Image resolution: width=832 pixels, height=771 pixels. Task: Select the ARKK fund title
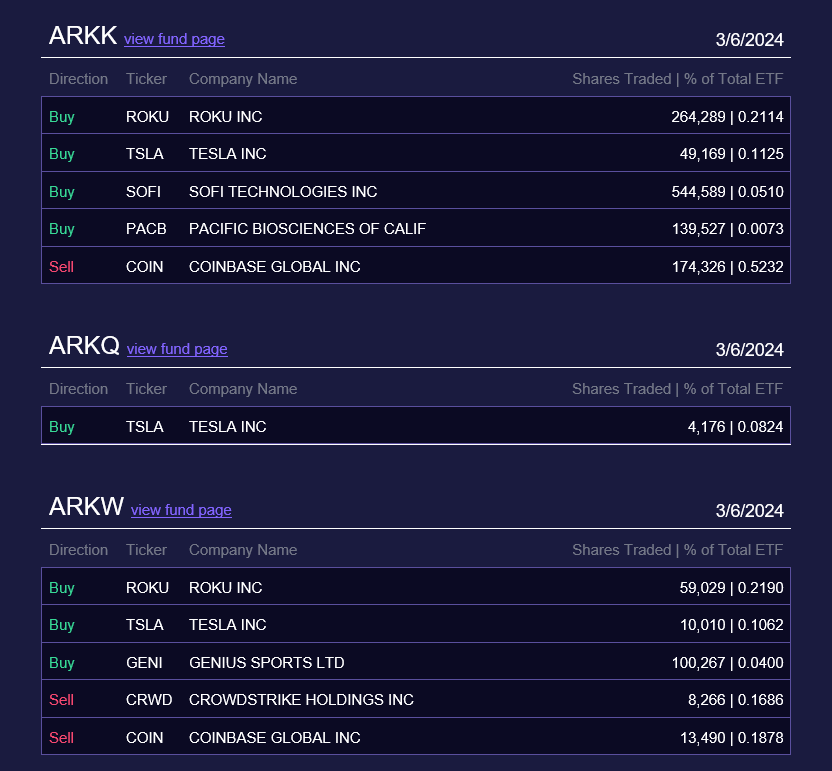point(83,35)
